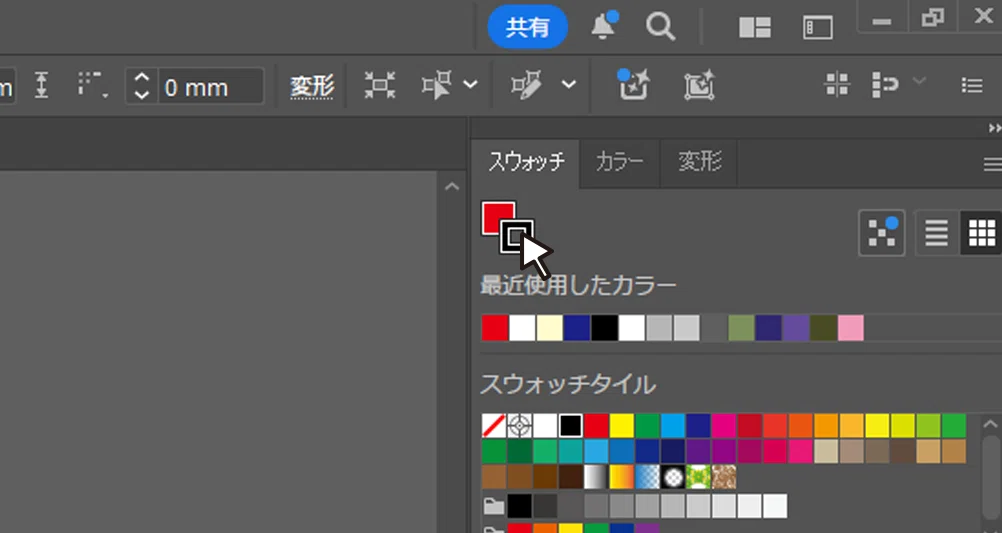Open the swatches panel hamburger menu
The image size is (1002, 533).
click(992, 165)
